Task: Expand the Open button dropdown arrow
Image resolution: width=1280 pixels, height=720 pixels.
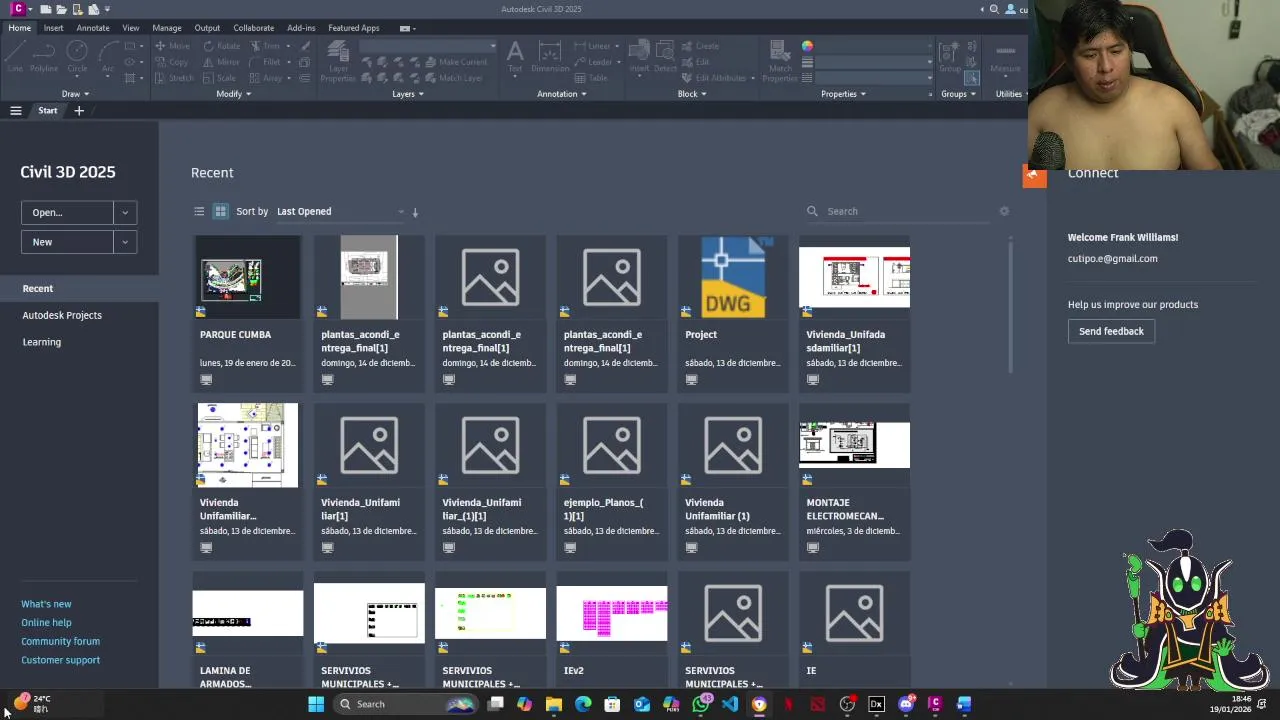Action: coord(125,212)
